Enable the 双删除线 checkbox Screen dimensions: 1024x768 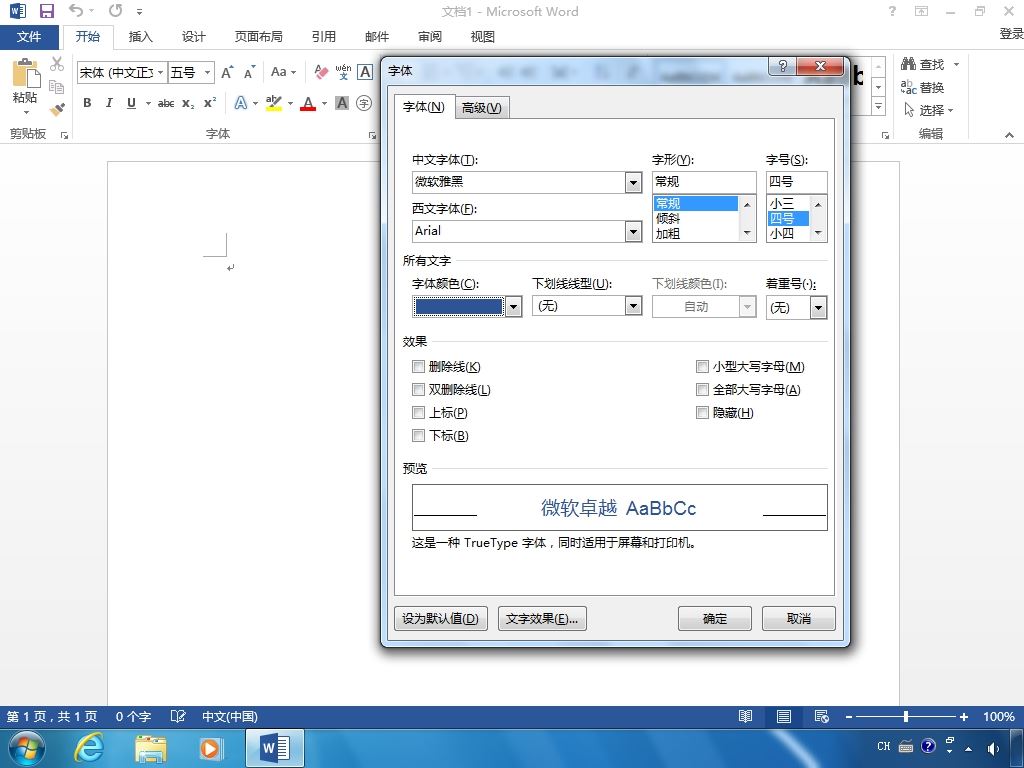tap(419, 389)
